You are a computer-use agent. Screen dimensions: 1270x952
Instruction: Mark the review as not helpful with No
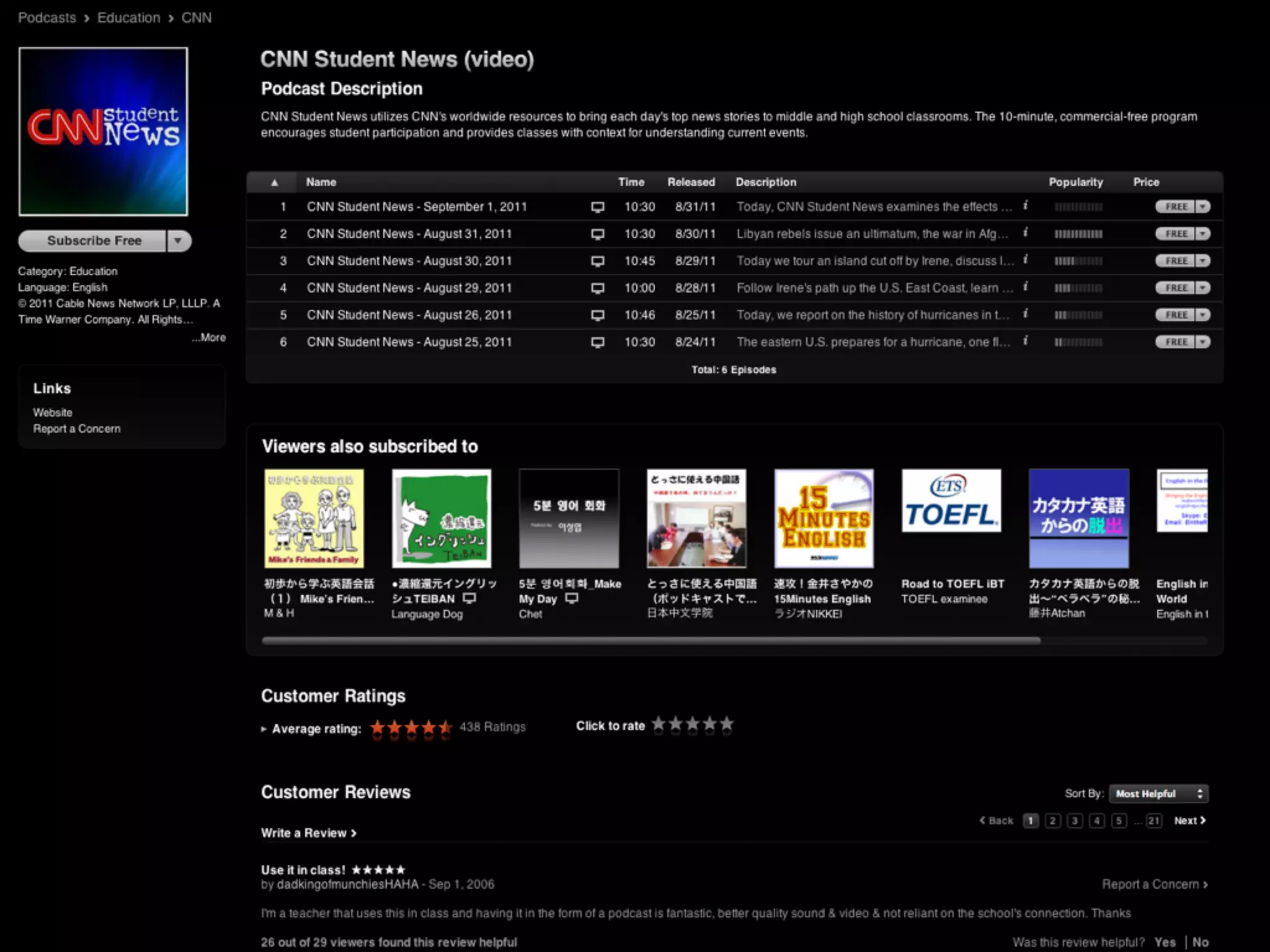tap(1200, 942)
